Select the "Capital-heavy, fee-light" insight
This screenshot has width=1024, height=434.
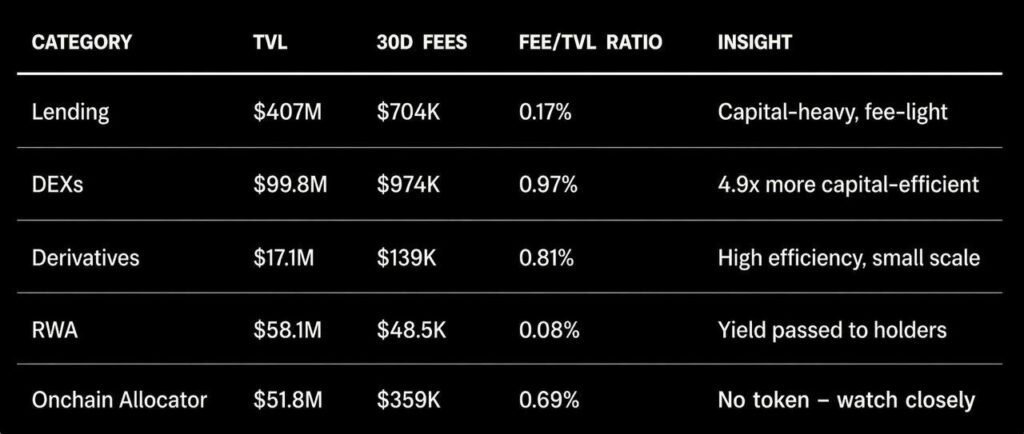[x=832, y=112]
